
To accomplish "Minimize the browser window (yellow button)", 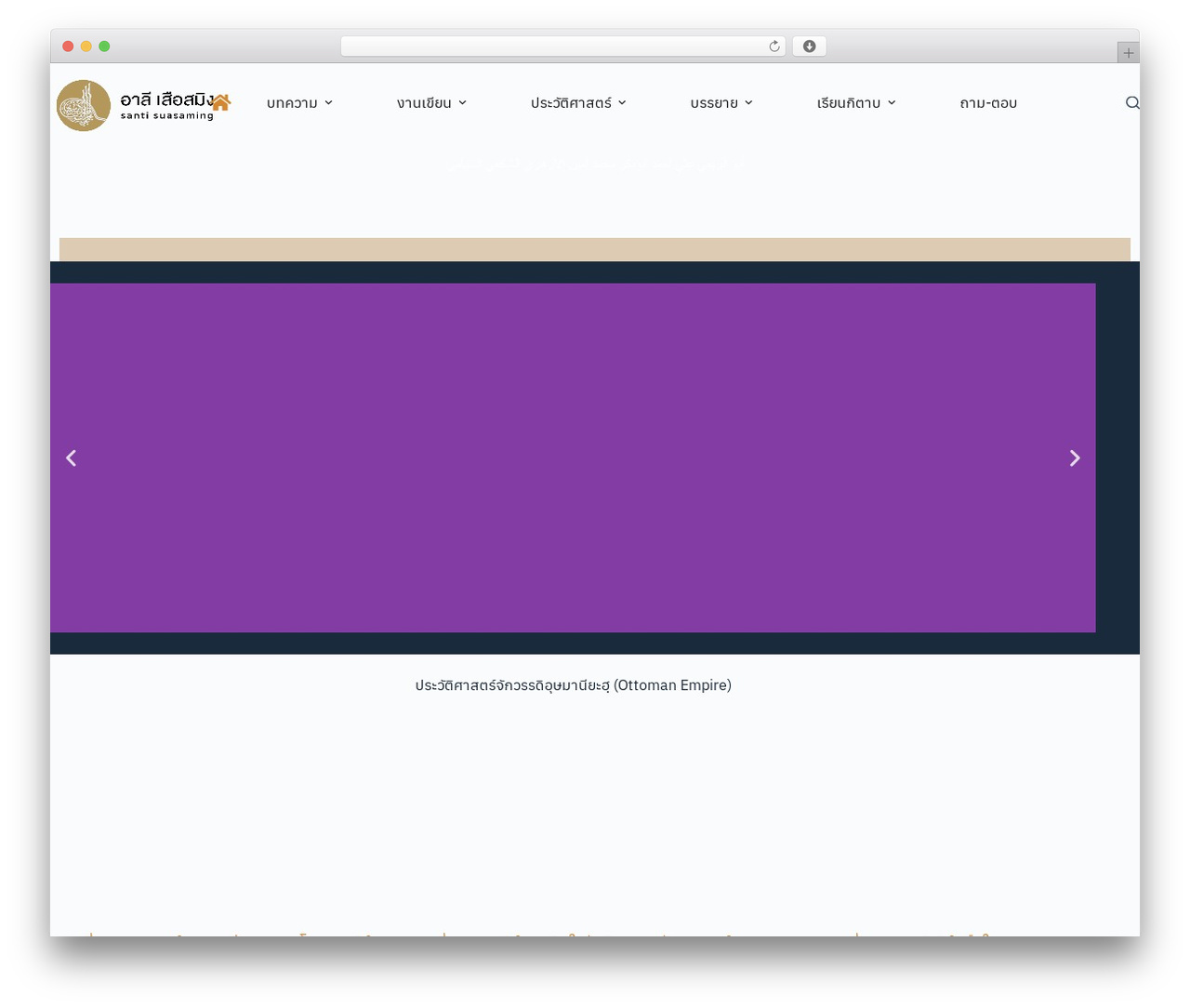I will tap(86, 46).
